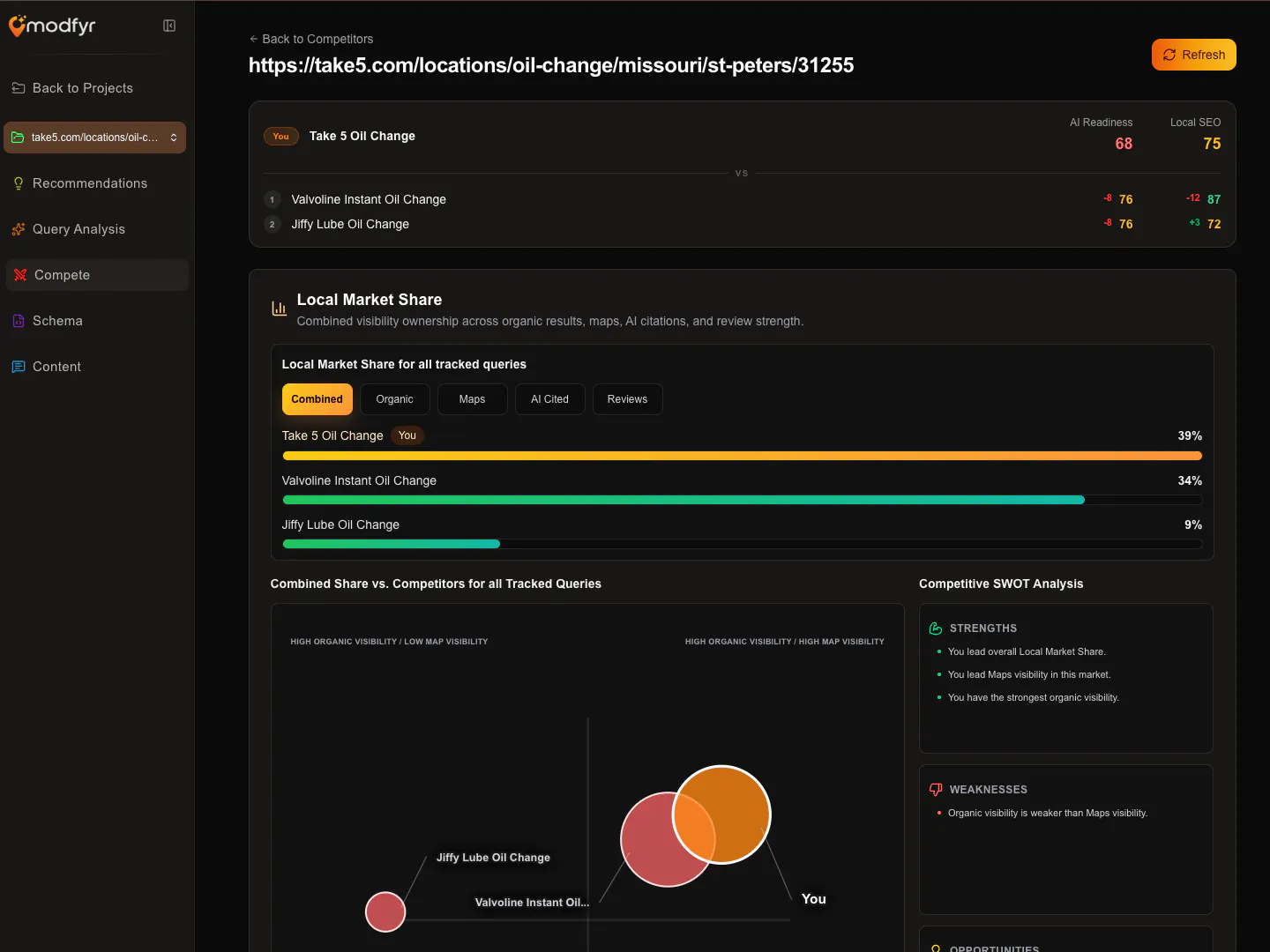The height and width of the screenshot is (952, 1270).
Task: Click the small Jiffy Lube bubble in chart
Action: click(385, 911)
